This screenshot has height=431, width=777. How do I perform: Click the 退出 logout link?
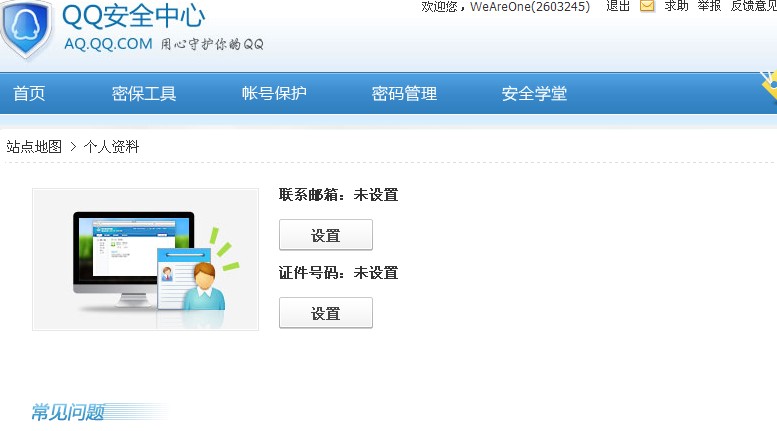pos(618,6)
